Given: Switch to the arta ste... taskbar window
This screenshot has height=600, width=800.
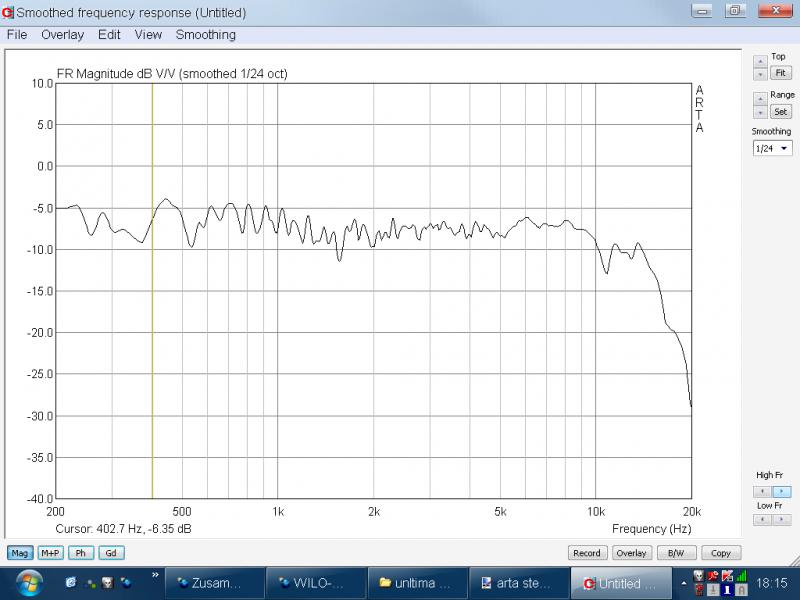Looking at the screenshot, I should 519,583.
